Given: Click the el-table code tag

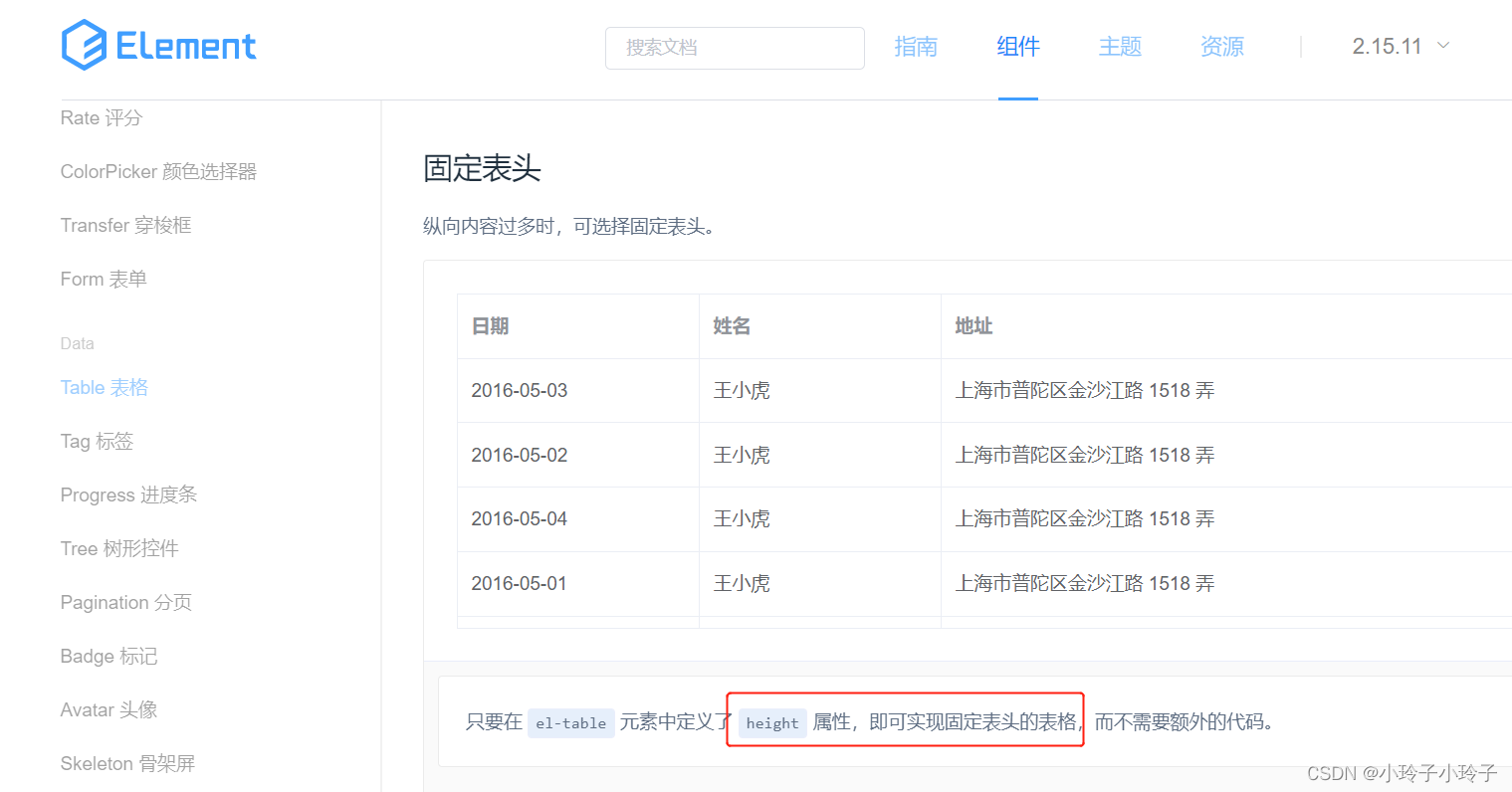Looking at the screenshot, I should [x=570, y=723].
